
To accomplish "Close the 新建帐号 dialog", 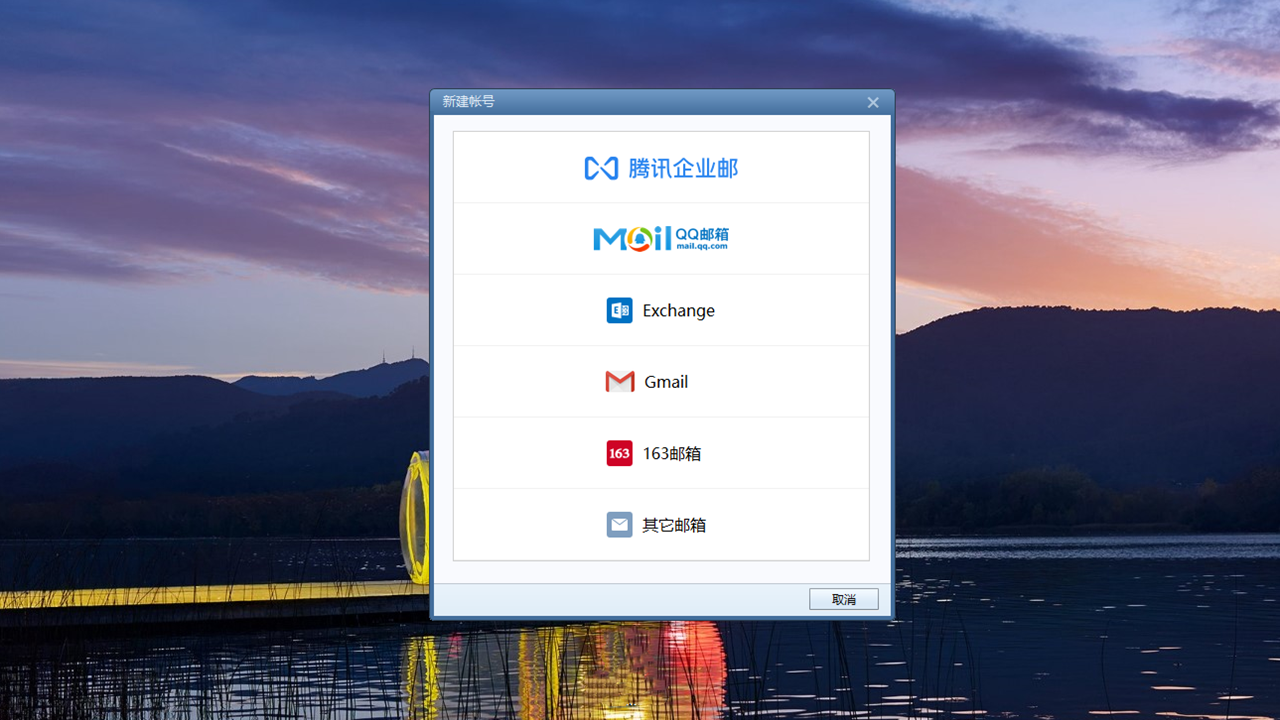I will click(872, 101).
